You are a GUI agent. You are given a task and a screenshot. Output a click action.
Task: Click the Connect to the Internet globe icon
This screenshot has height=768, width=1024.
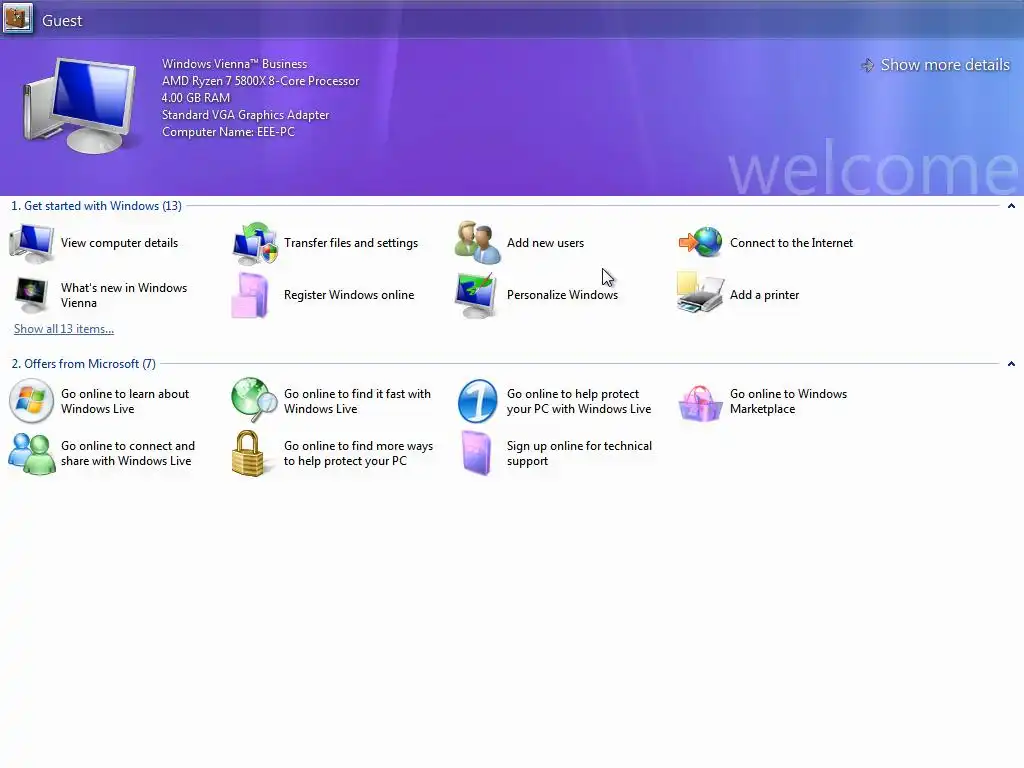point(700,242)
